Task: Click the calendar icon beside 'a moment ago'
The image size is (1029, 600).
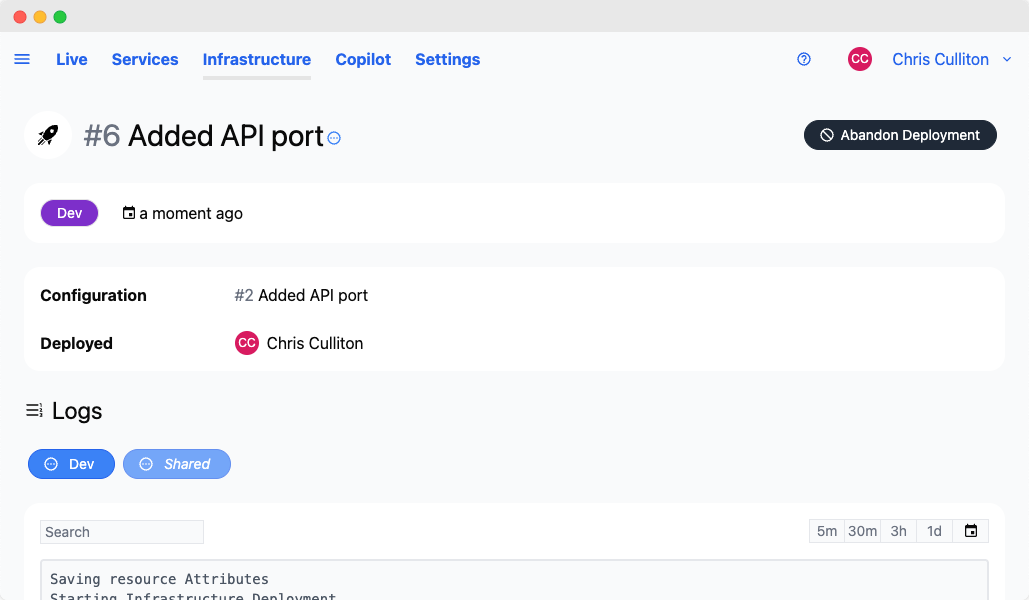Action: [x=129, y=213]
